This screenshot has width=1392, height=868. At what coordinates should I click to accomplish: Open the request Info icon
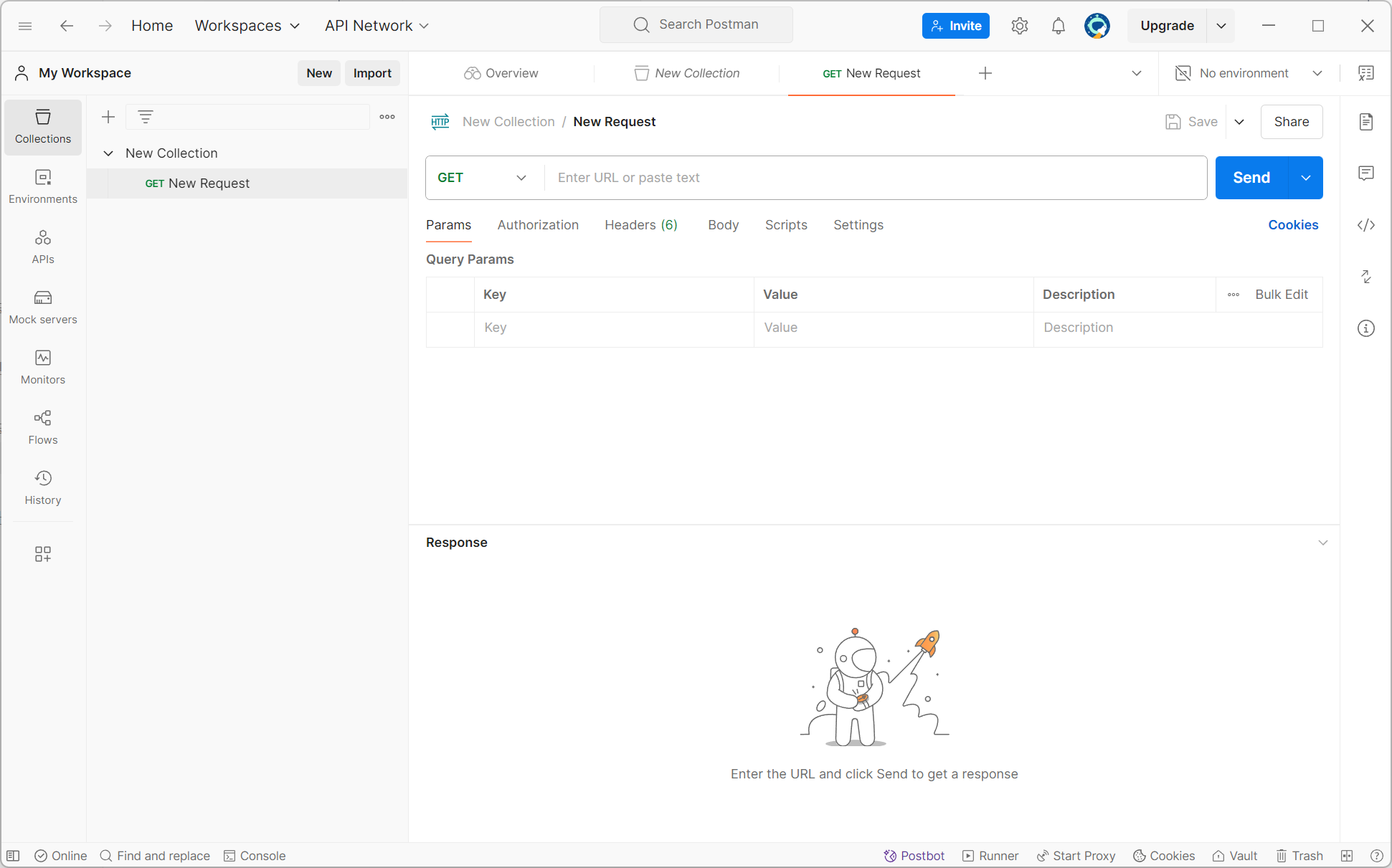click(1366, 328)
